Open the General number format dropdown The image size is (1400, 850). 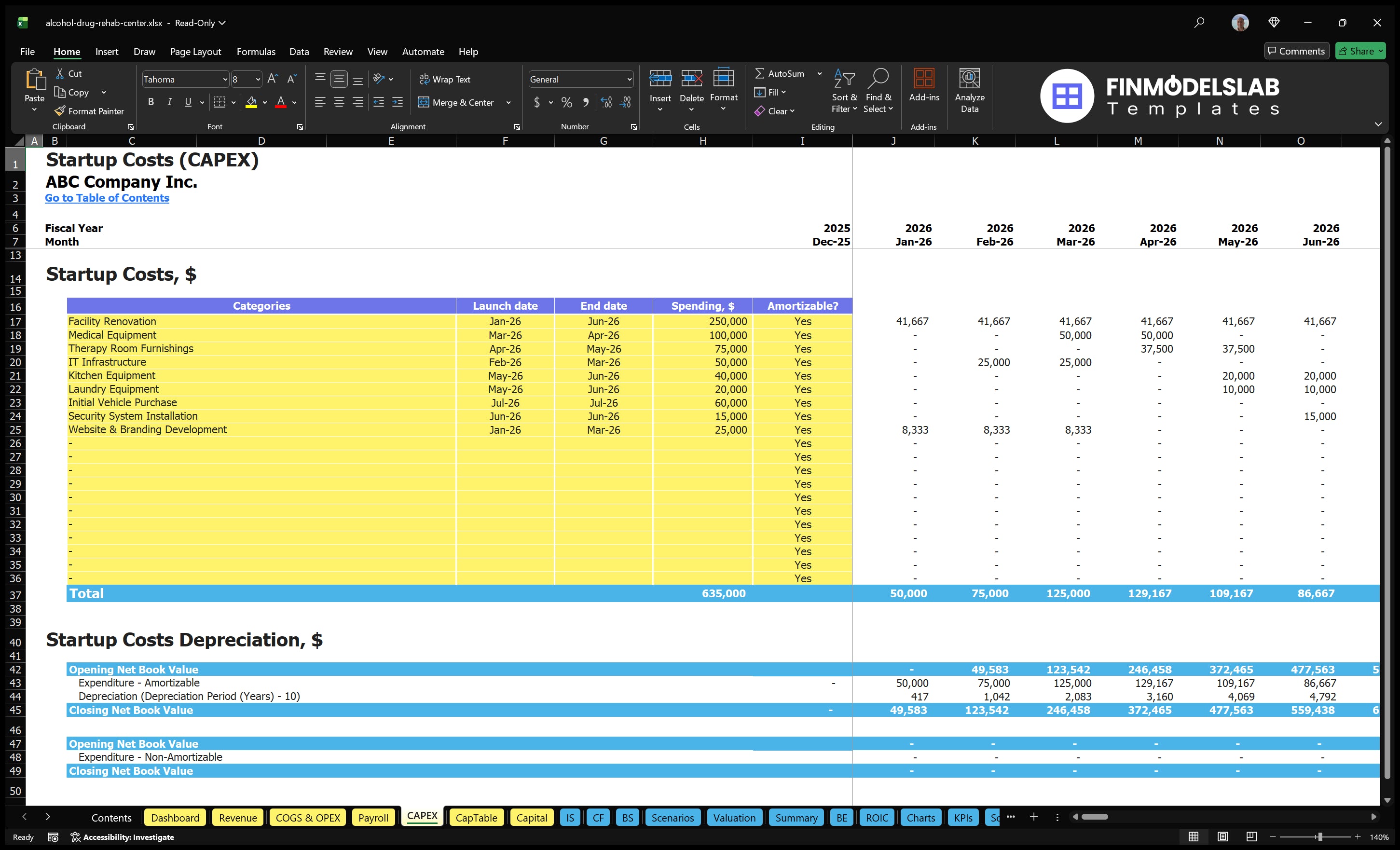(x=629, y=79)
